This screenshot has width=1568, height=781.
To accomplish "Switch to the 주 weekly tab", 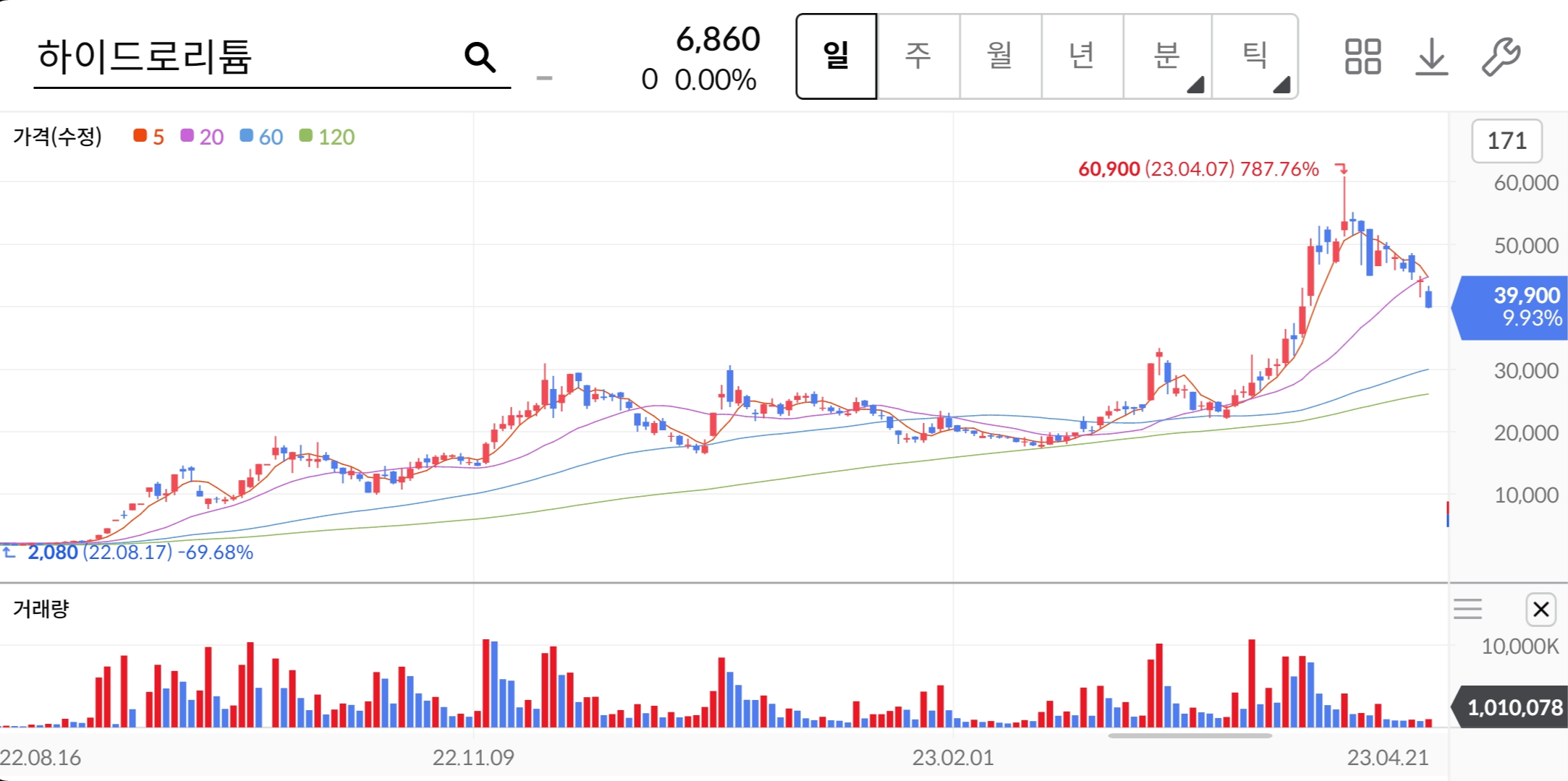I will (918, 56).
